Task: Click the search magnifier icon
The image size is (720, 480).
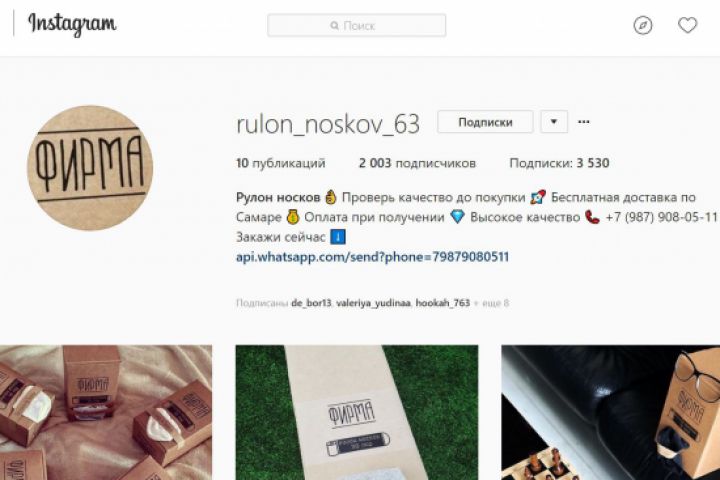Action: [x=335, y=26]
